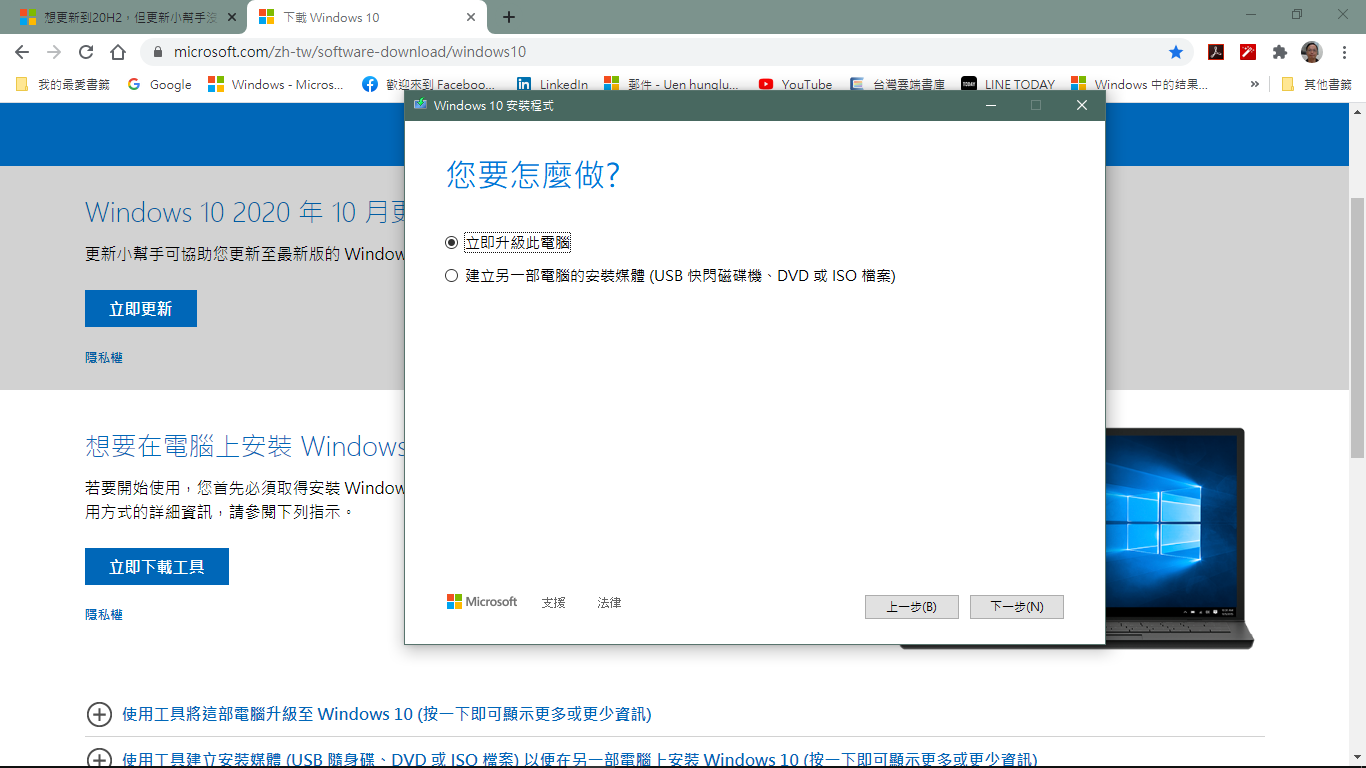Close the Windows 10 安裝程式 dialog

point(1082,105)
